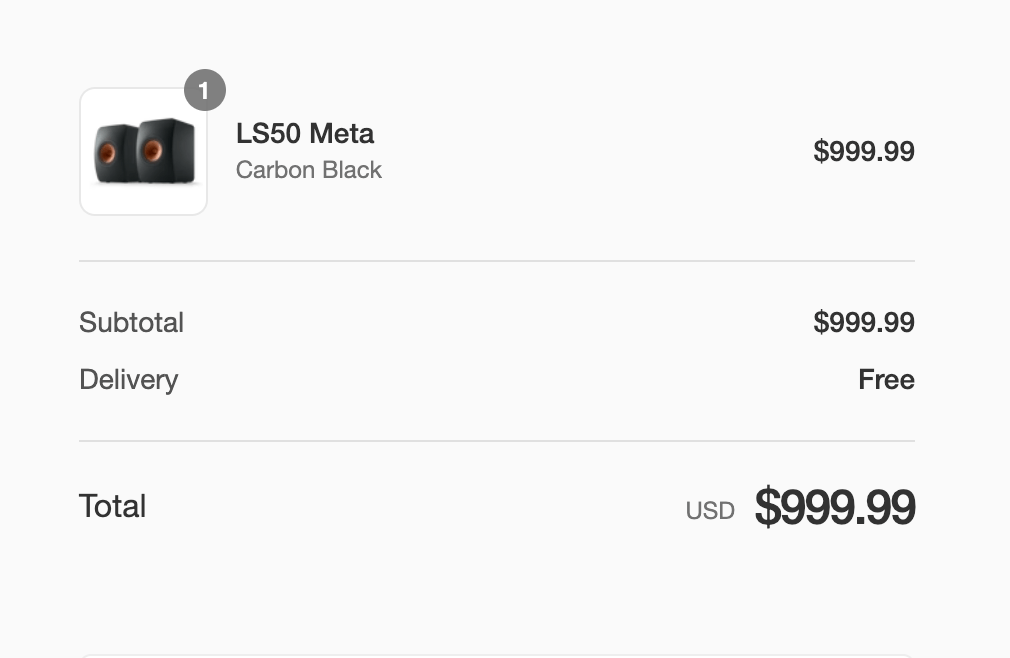This screenshot has height=658, width=1010.
Task: Click the USD currency label
Action: coord(710,510)
